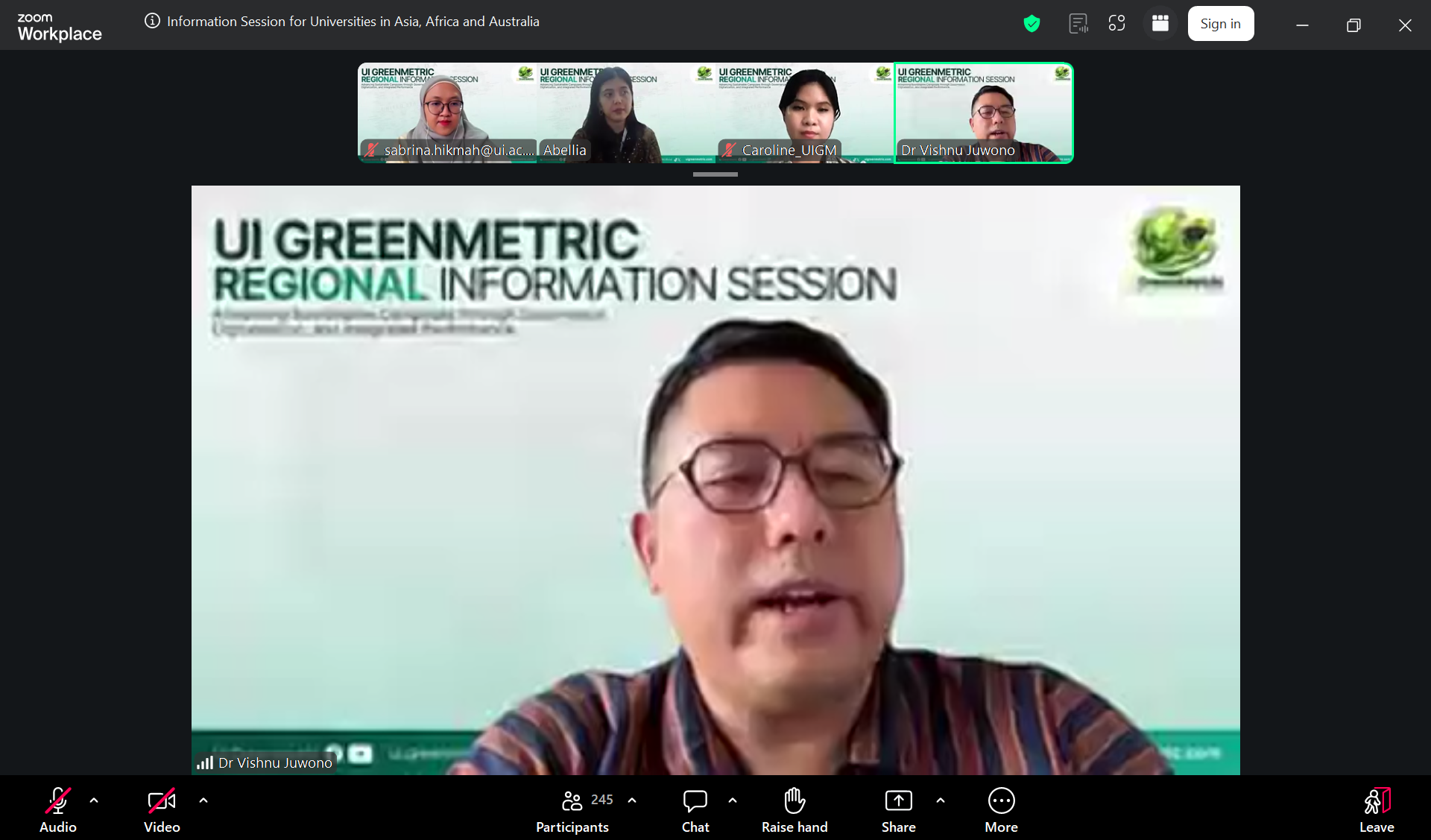Click the muted mic icon on sabrina.hikmah
This screenshot has height=840, width=1431.
[x=371, y=150]
